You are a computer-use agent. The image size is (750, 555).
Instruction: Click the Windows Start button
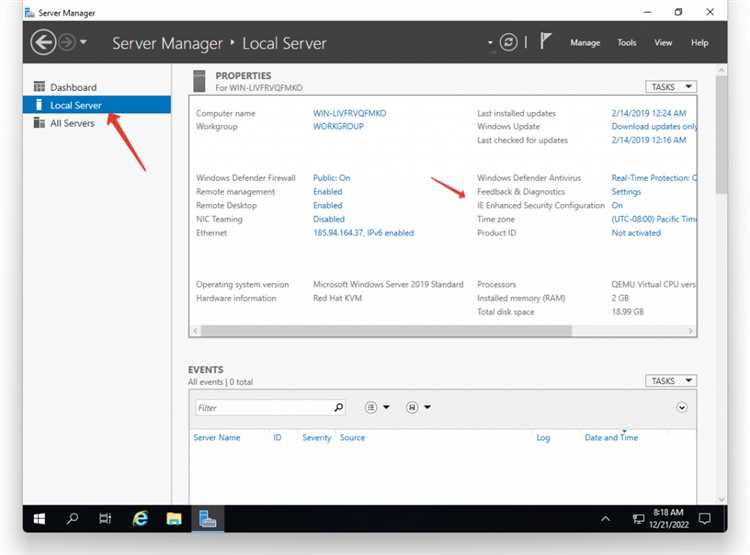click(x=40, y=519)
